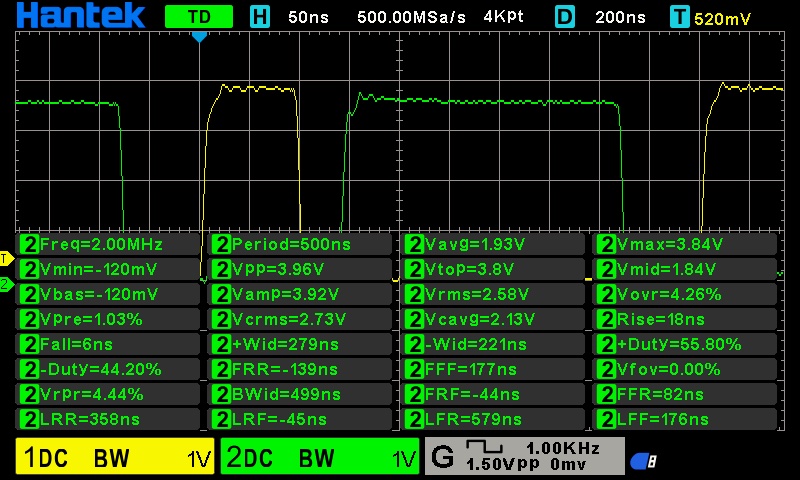Select the +Wid=279ns measurement
800x480 pixels.
point(300,344)
